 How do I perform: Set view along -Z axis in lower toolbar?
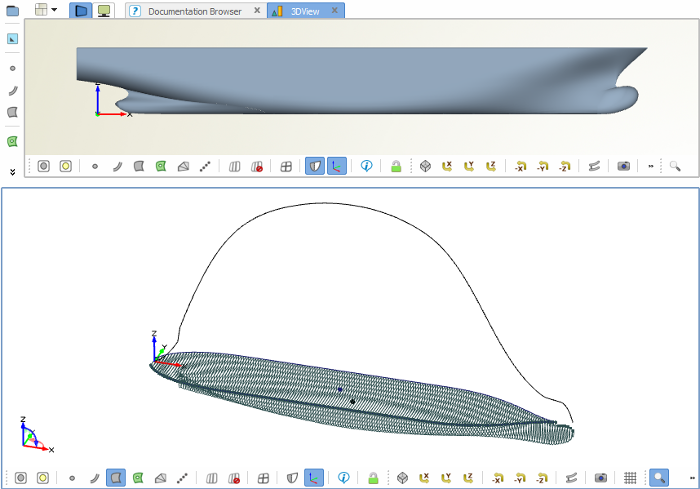pyautogui.click(x=542, y=478)
